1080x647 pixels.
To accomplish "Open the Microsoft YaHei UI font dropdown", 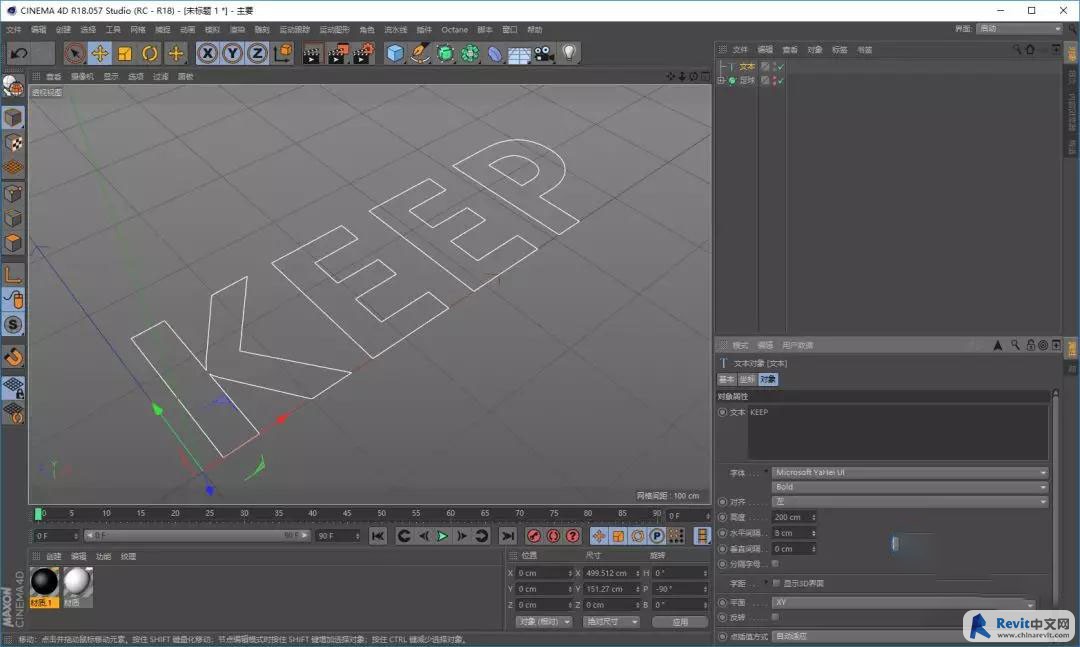I will 910,473.
